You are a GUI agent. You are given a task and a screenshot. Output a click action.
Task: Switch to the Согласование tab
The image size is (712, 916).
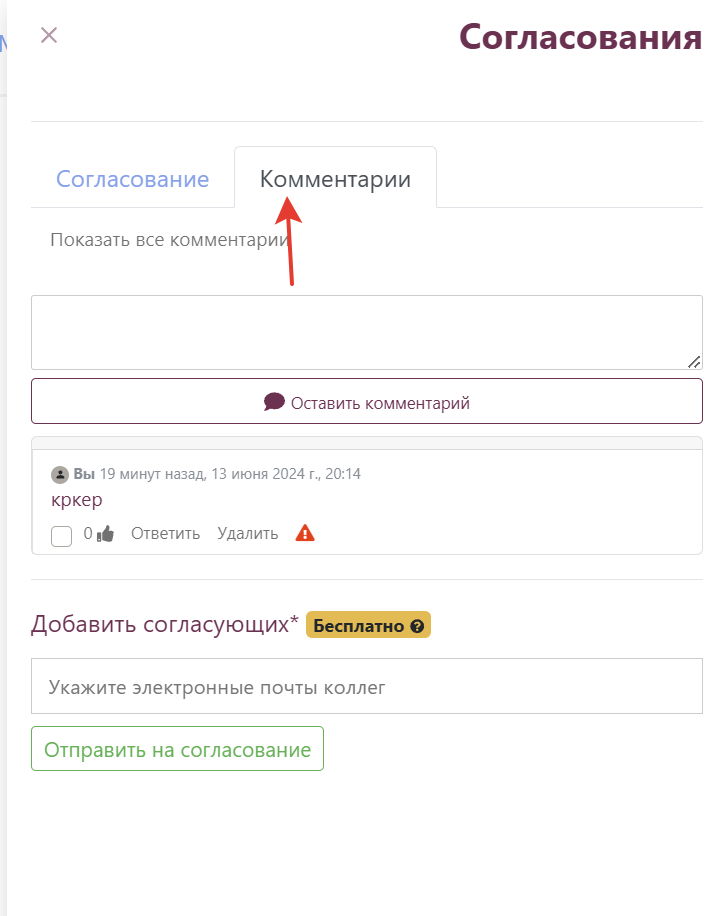tap(133, 179)
